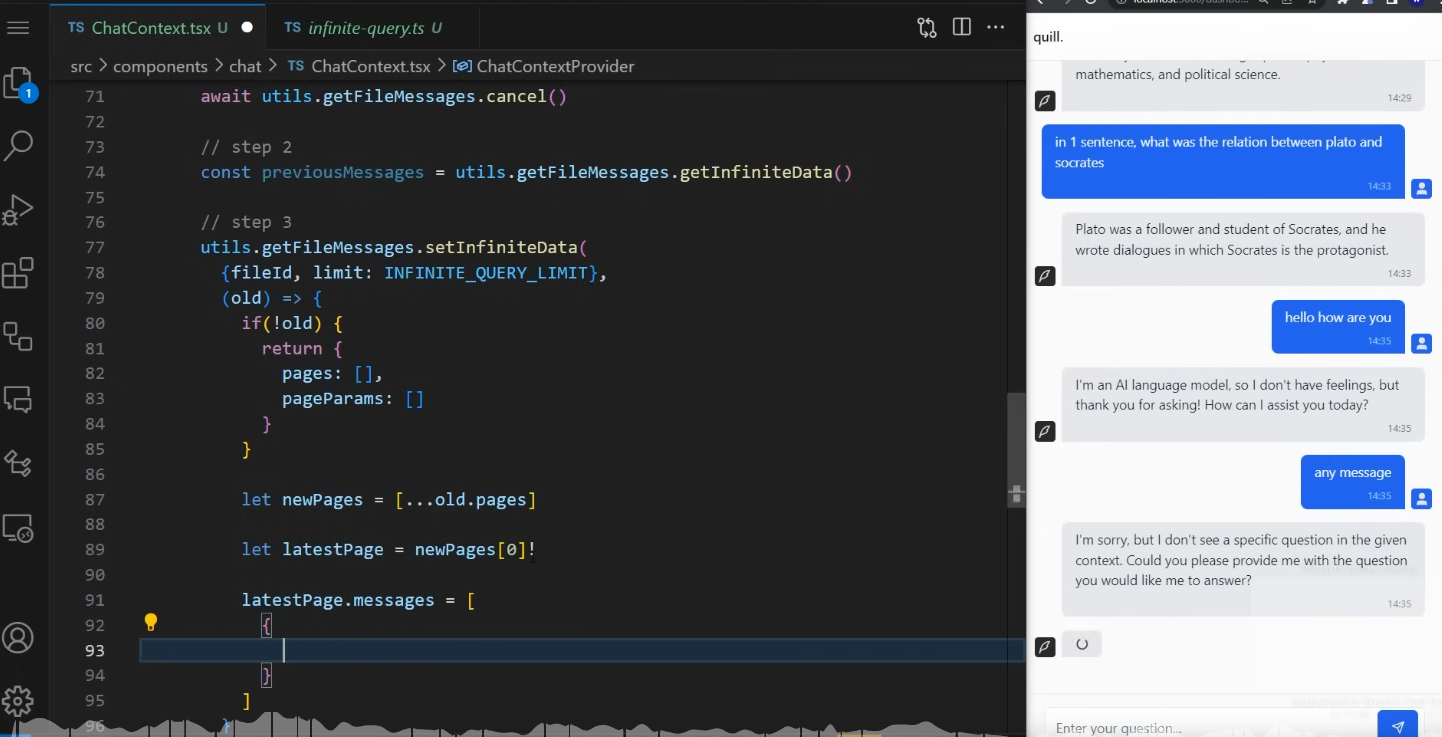
Task: Expand the 'components' breadcrumb segment
Action: (x=160, y=66)
